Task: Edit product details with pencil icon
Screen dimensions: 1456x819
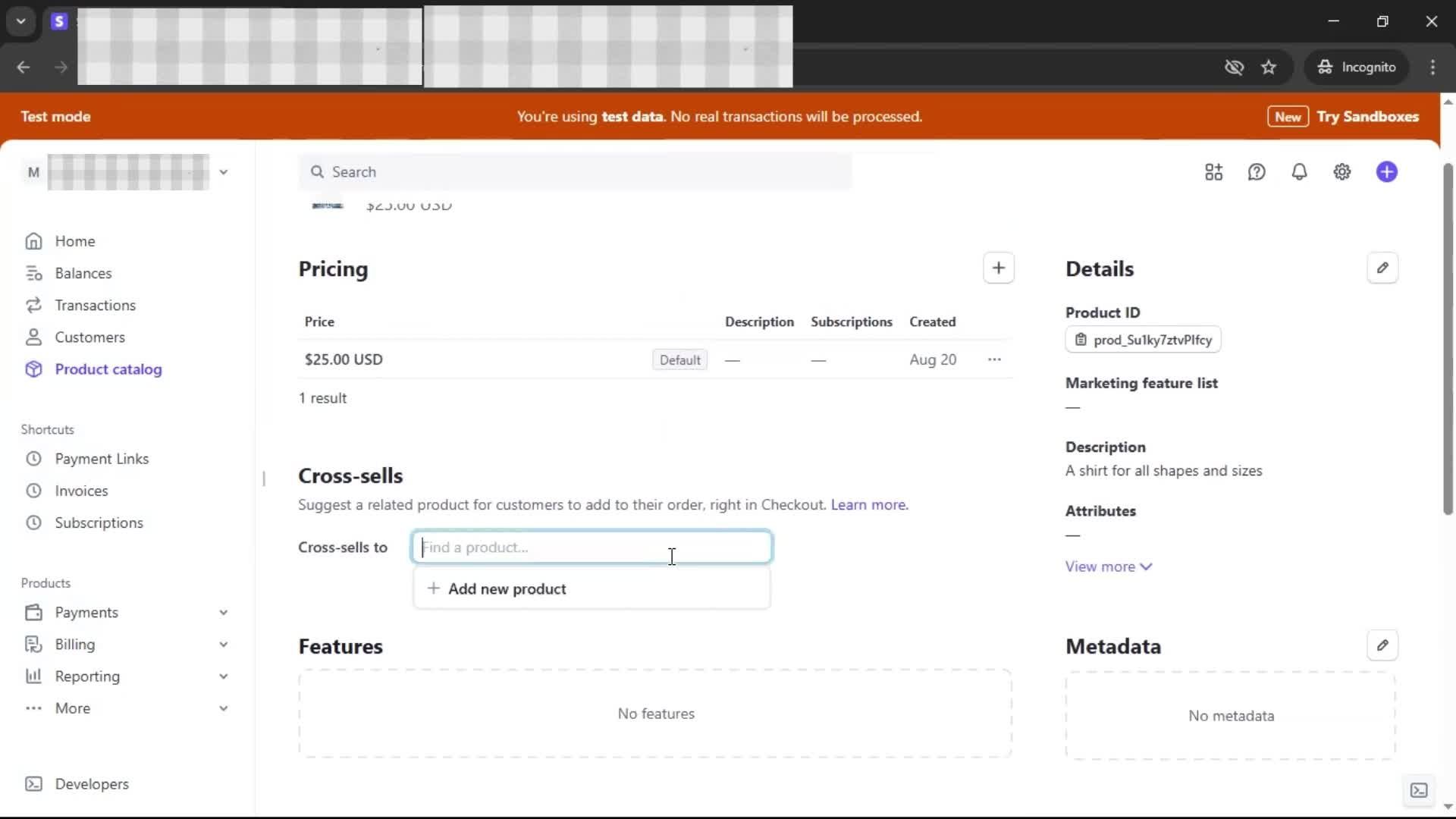Action: (1382, 268)
